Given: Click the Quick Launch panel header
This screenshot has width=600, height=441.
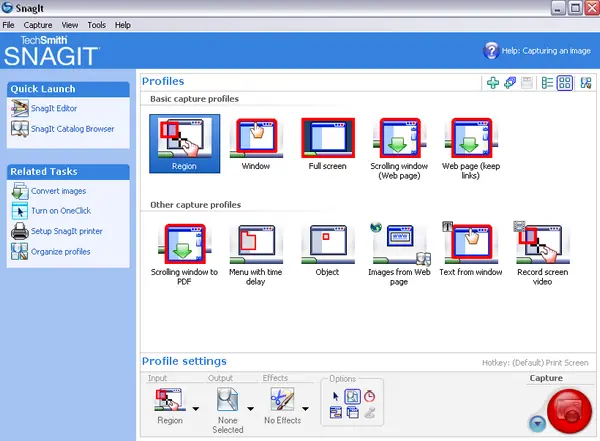Looking at the screenshot, I should (x=68, y=89).
